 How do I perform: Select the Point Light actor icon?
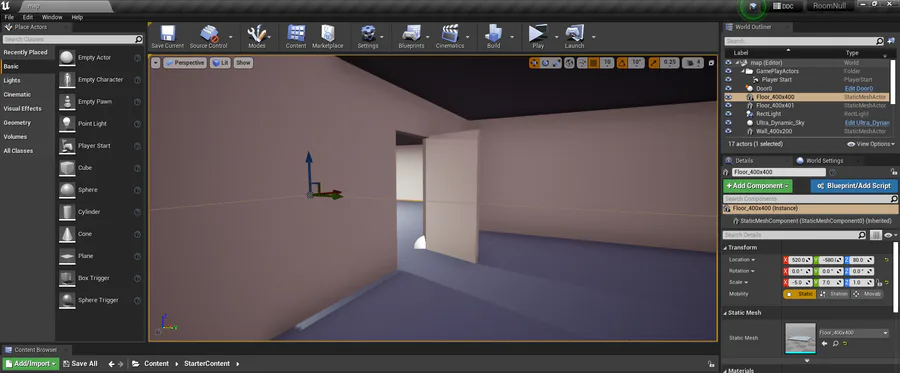tap(68, 123)
